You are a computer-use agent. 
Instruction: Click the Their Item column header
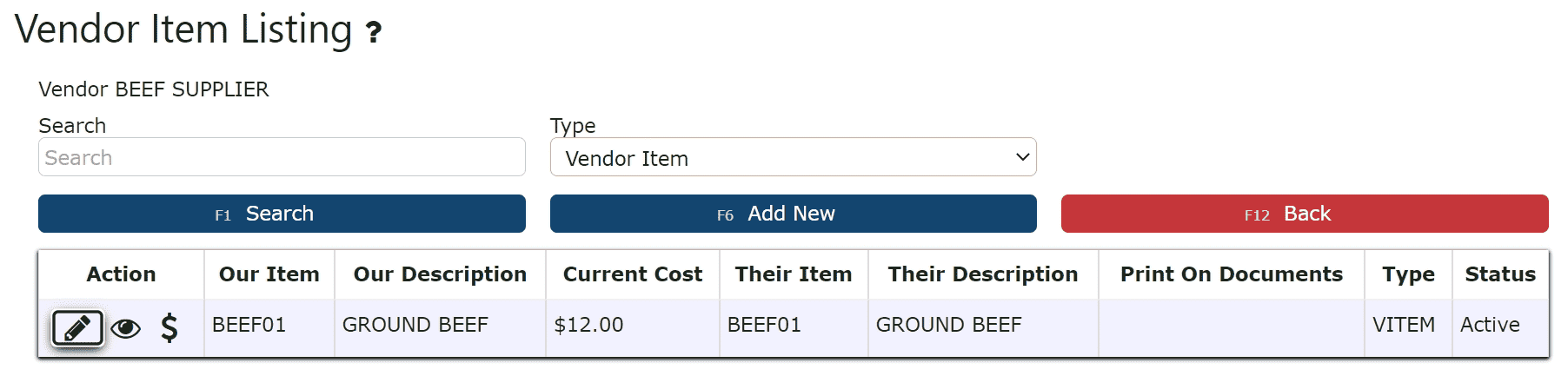pyautogui.click(x=794, y=274)
